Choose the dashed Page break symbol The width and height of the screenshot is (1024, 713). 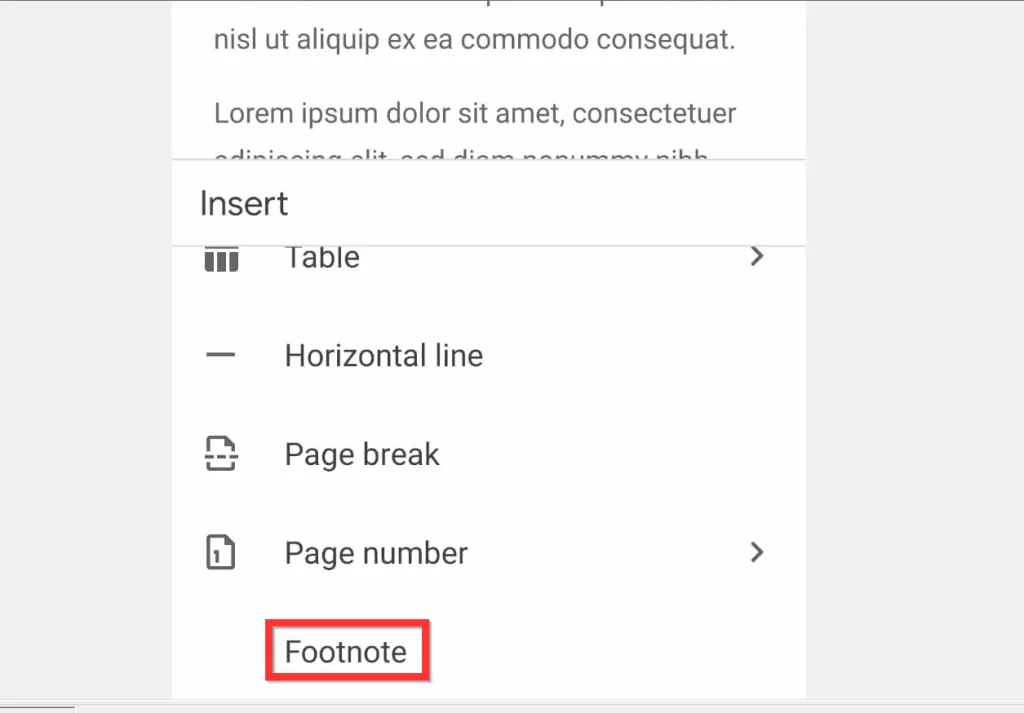(x=220, y=453)
